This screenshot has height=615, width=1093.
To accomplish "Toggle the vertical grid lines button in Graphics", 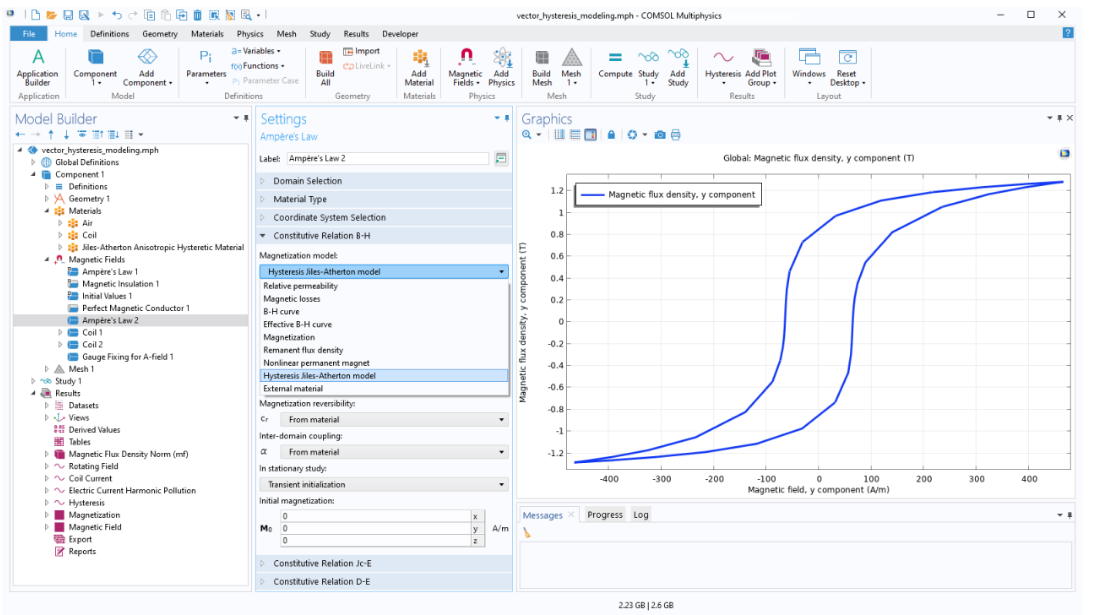I will coord(559,135).
